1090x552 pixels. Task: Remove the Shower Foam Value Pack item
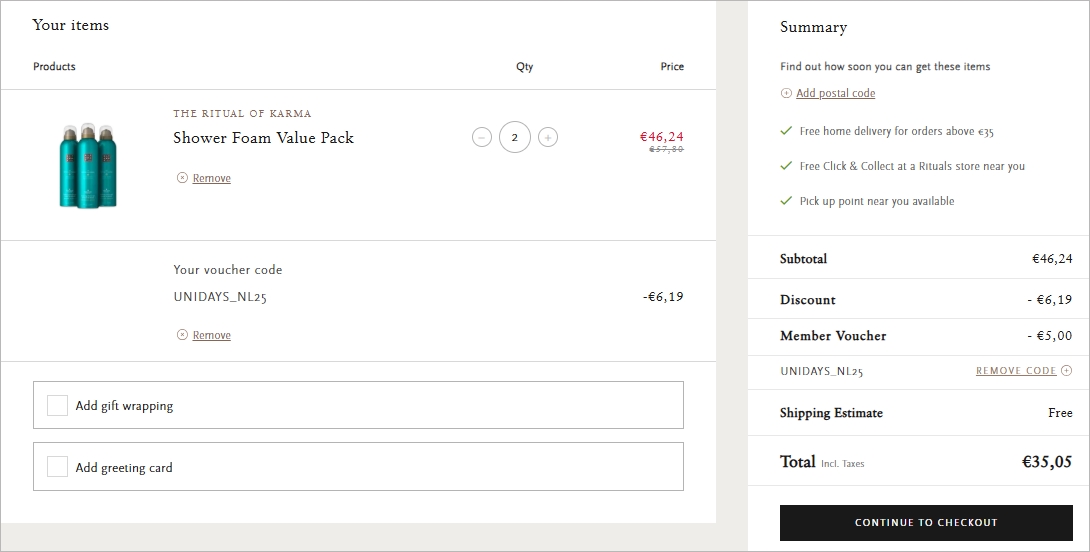211,178
